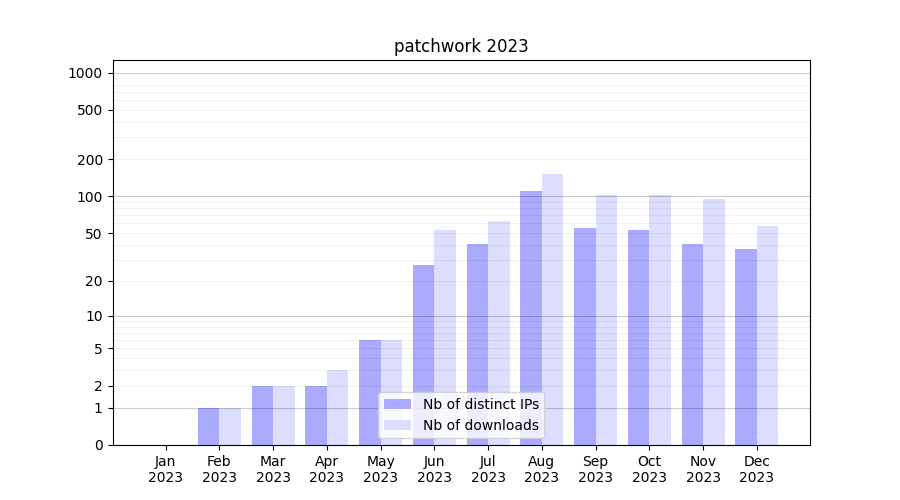Pick the Nov 2023 downloads bar
The width and height of the screenshot is (900, 500).
[714, 322]
